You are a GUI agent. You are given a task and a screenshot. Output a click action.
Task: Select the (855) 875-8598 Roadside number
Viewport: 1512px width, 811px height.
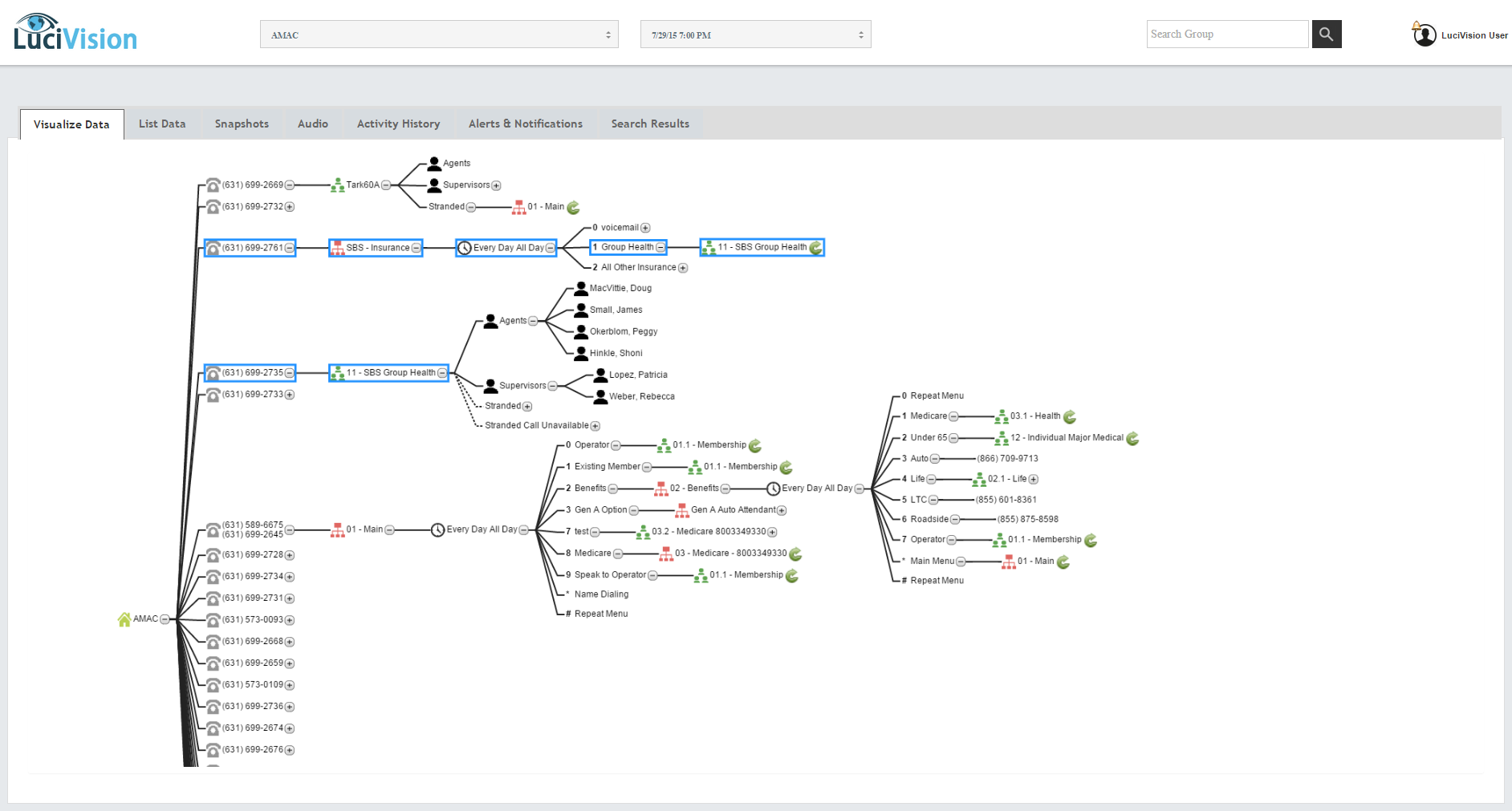coord(1027,520)
